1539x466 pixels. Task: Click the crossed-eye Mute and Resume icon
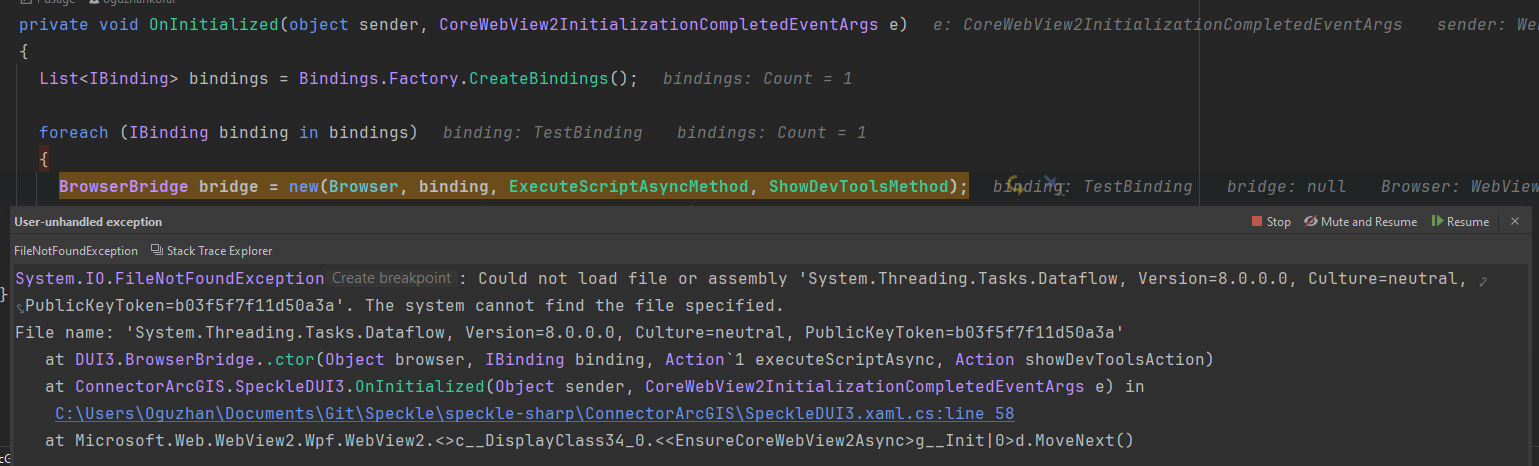point(1311,222)
